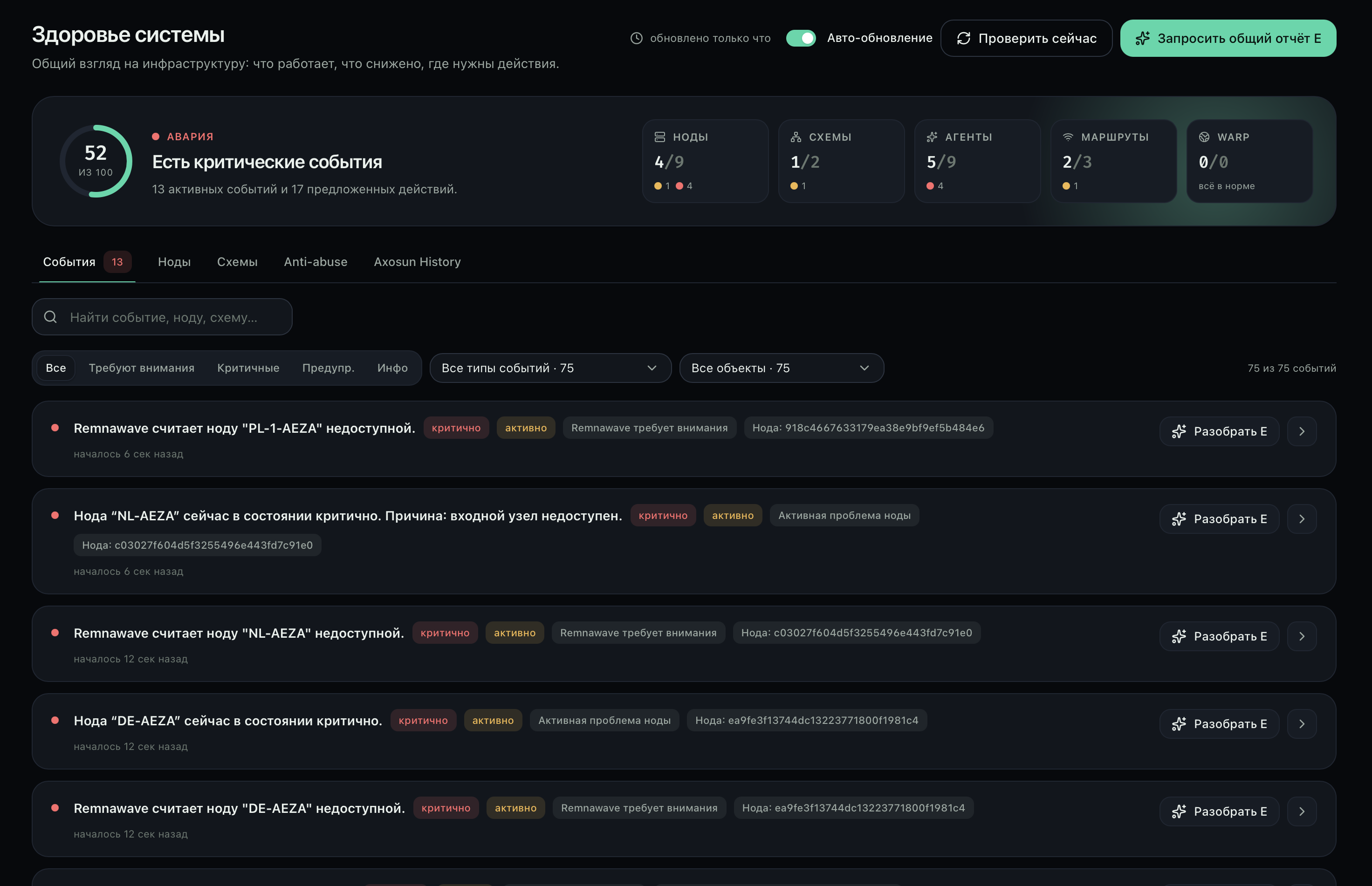Select the Все severity filter
Screen dimensions: 1372x886
pyautogui.click(x=56, y=368)
